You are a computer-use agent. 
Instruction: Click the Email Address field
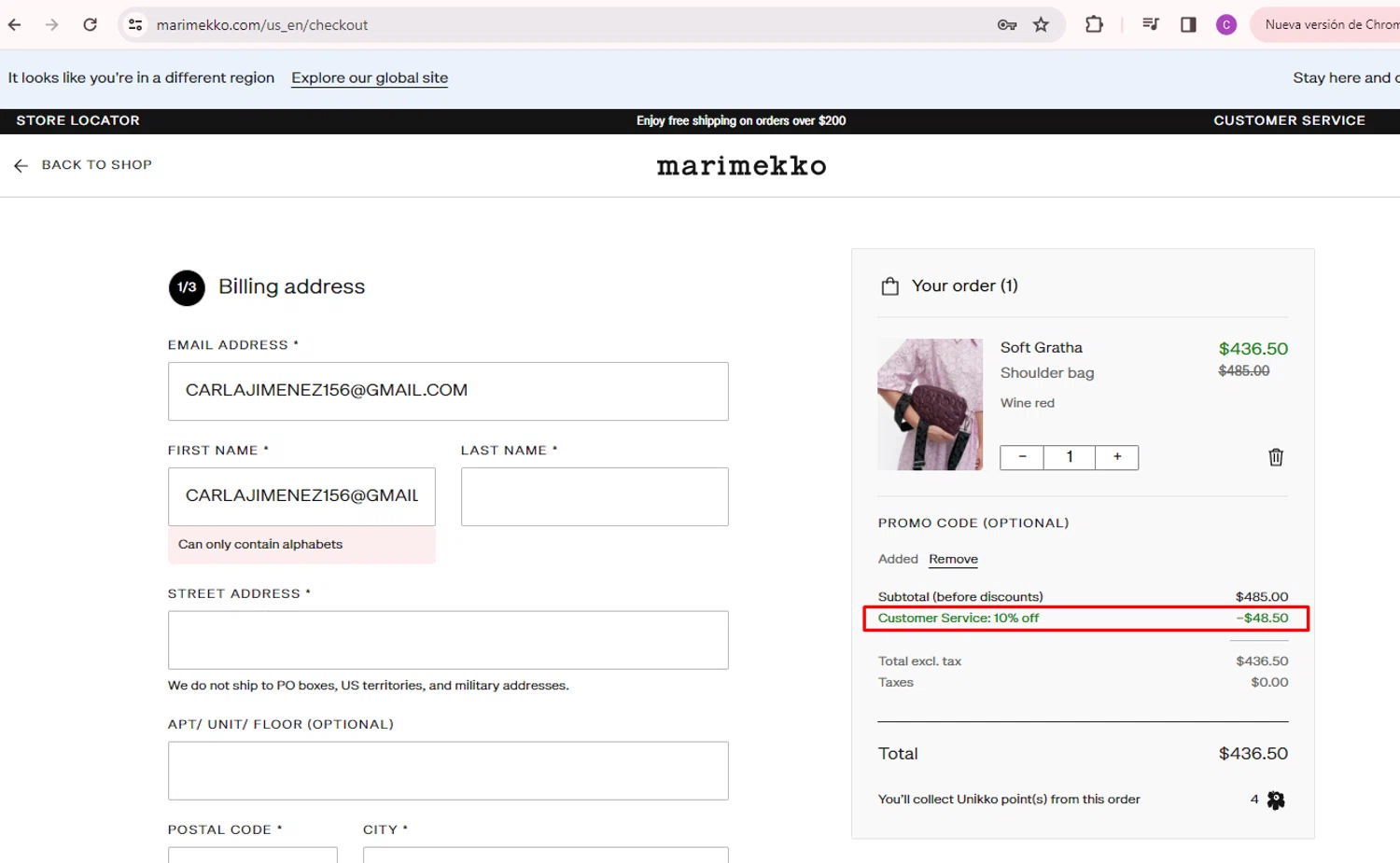pyautogui.click(x=448, y=391)
